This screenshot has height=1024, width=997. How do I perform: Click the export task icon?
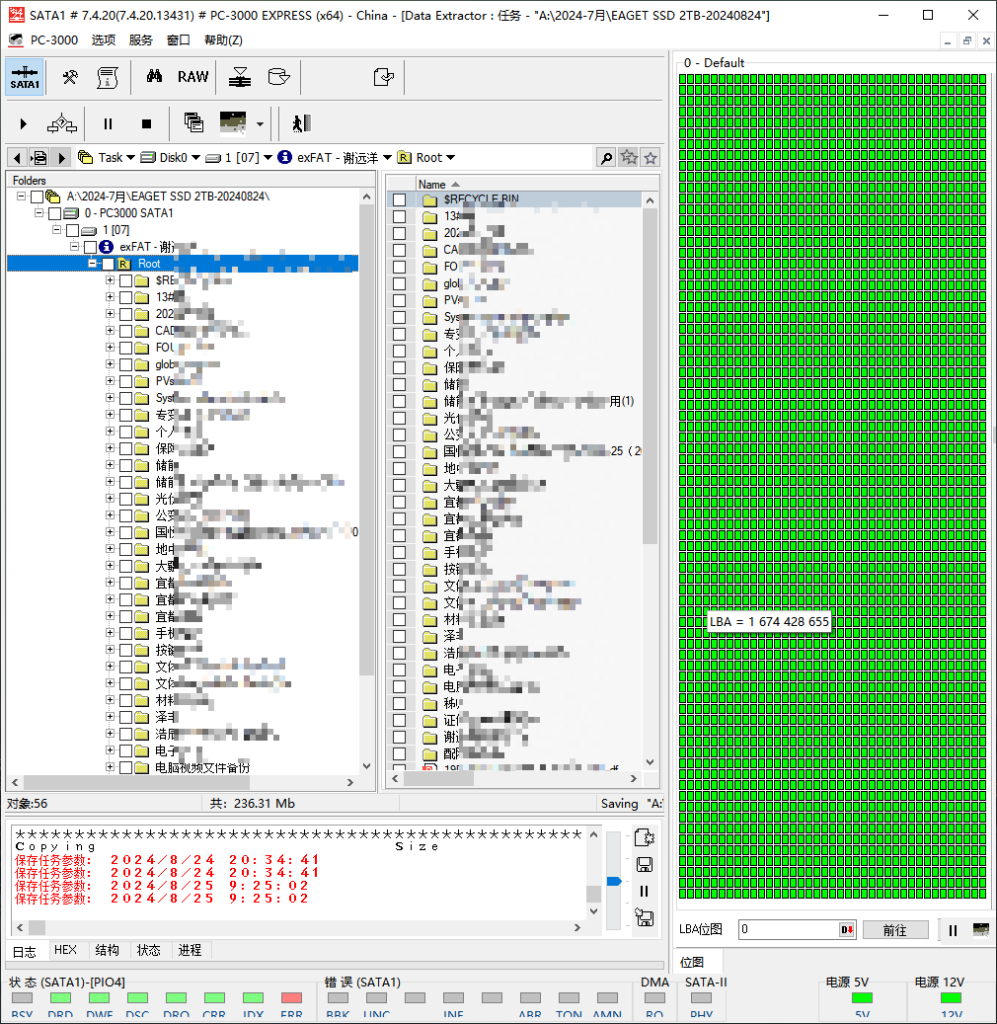(x=383, y=77)
